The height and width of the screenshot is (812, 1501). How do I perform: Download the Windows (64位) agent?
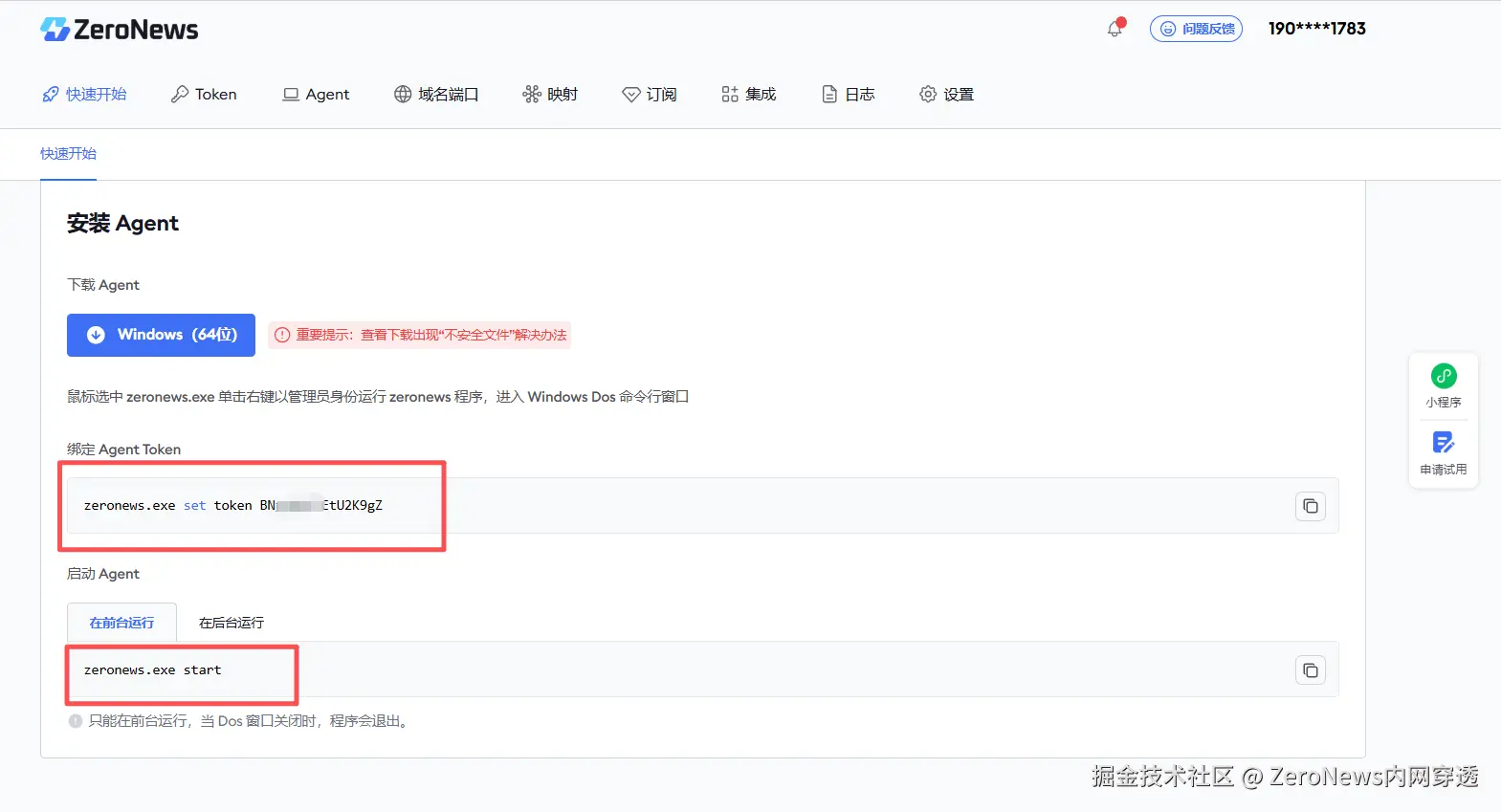[x=161, y=335]
